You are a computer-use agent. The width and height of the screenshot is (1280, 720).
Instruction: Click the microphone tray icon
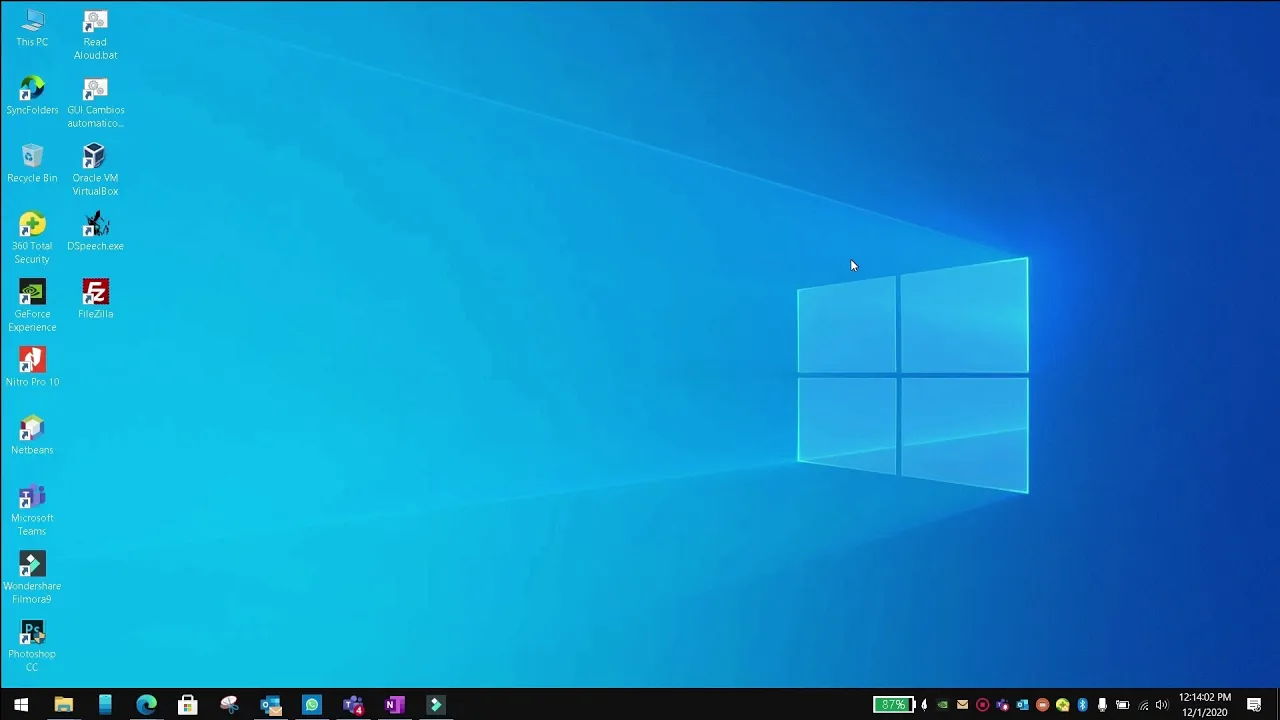click(x=1102, y=705)
